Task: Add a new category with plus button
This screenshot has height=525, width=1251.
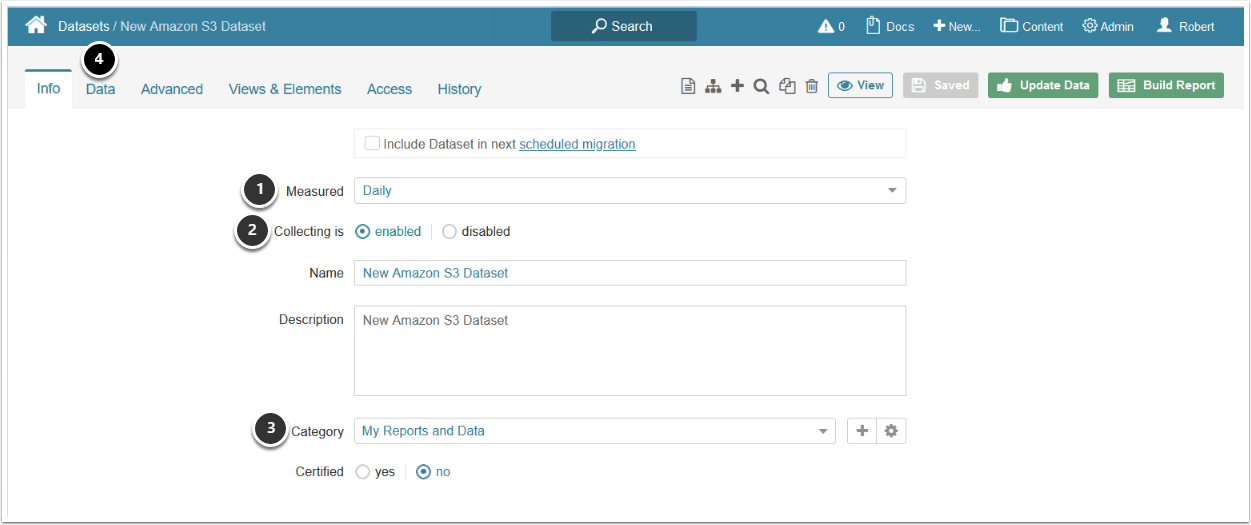Action: click(862, 431)
